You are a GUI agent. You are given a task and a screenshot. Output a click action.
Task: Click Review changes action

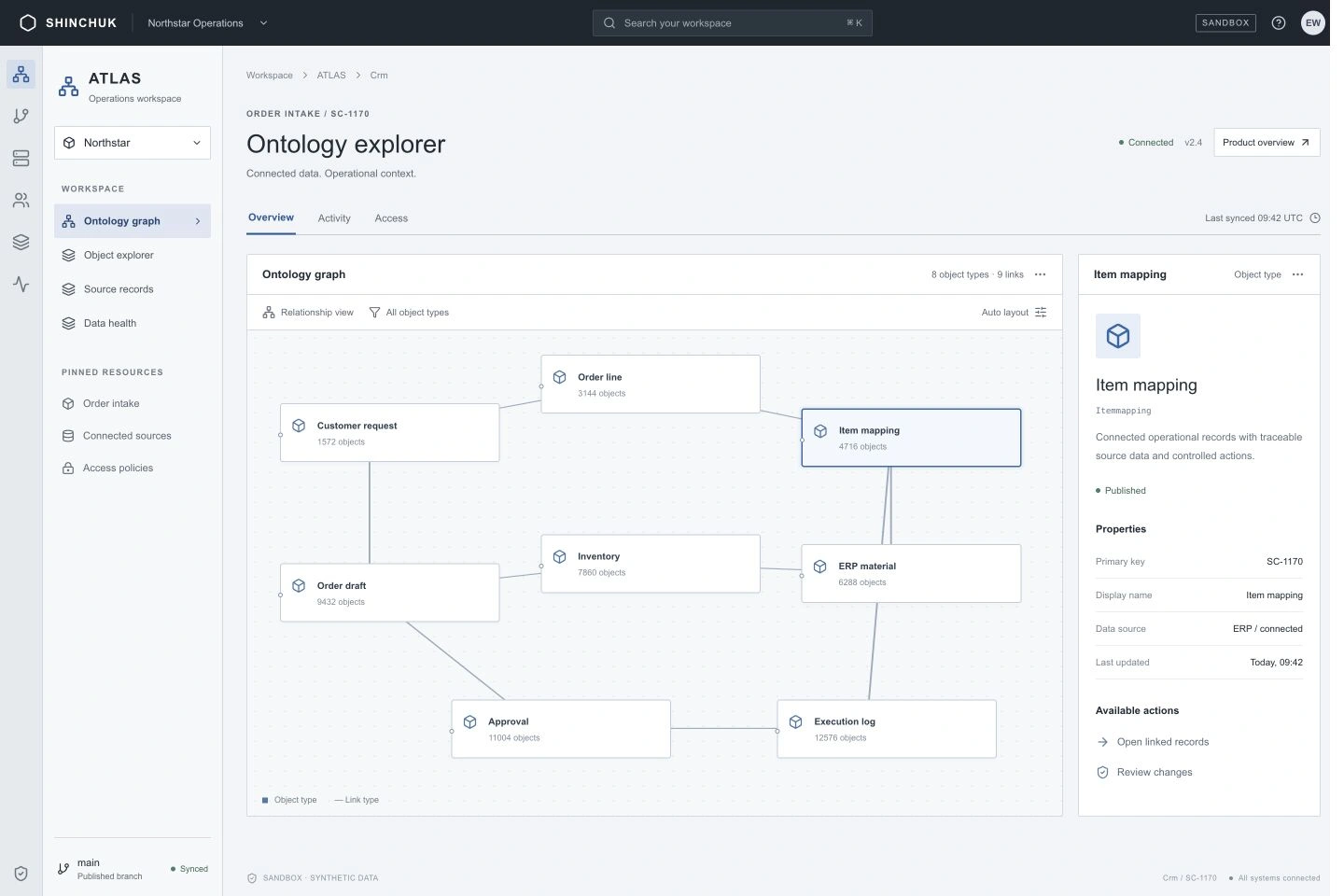pyautogui.click(x=1144, y=773)
